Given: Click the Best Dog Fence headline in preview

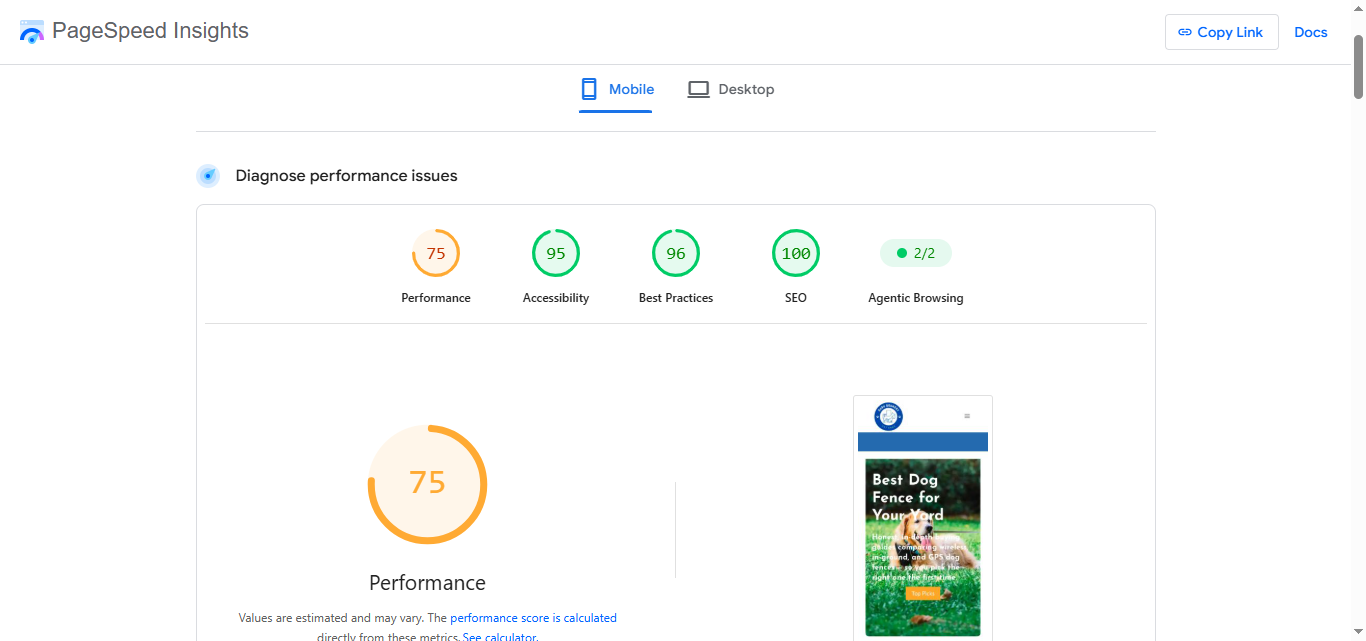Looking at the screenshot, I should [908, 497].
